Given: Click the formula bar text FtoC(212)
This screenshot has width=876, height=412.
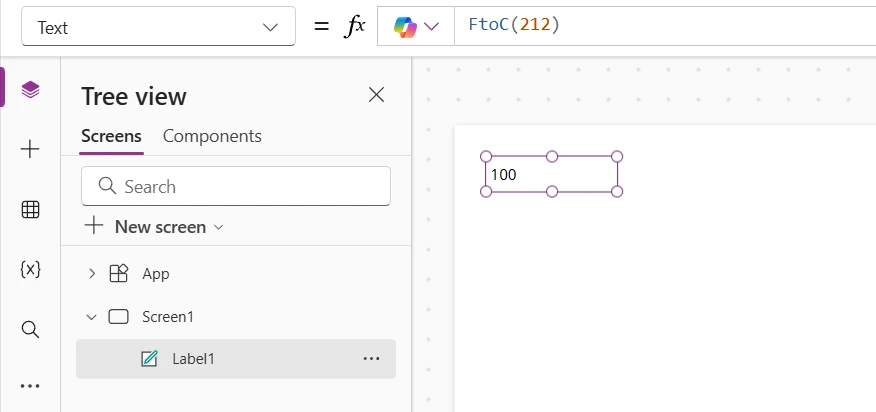Looking at the screenshot, I should coord(513,26).
